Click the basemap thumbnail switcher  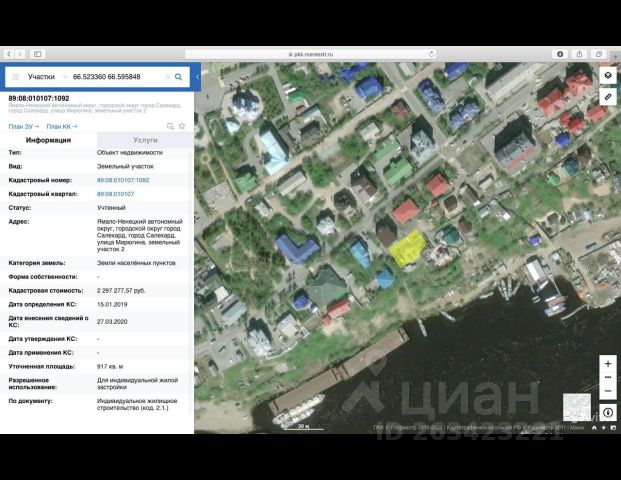576,407
